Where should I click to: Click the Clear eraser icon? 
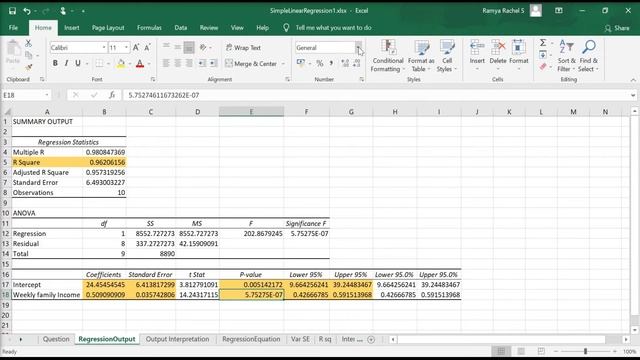coord(543,67)
